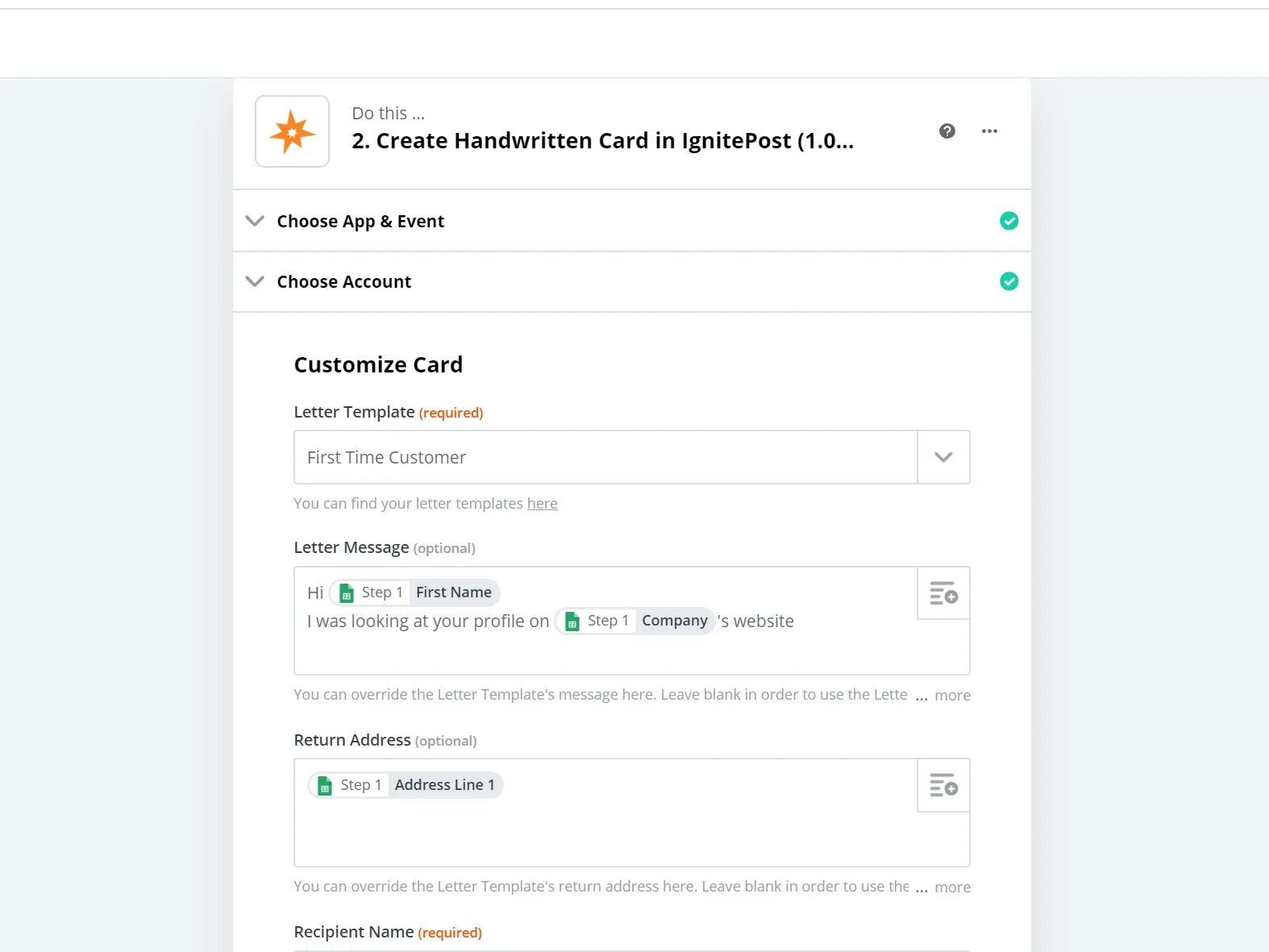1269x952 pixels.
Task: Click the Google Sheets icon in Address Line 1 pill
Action: coord(325,786)
